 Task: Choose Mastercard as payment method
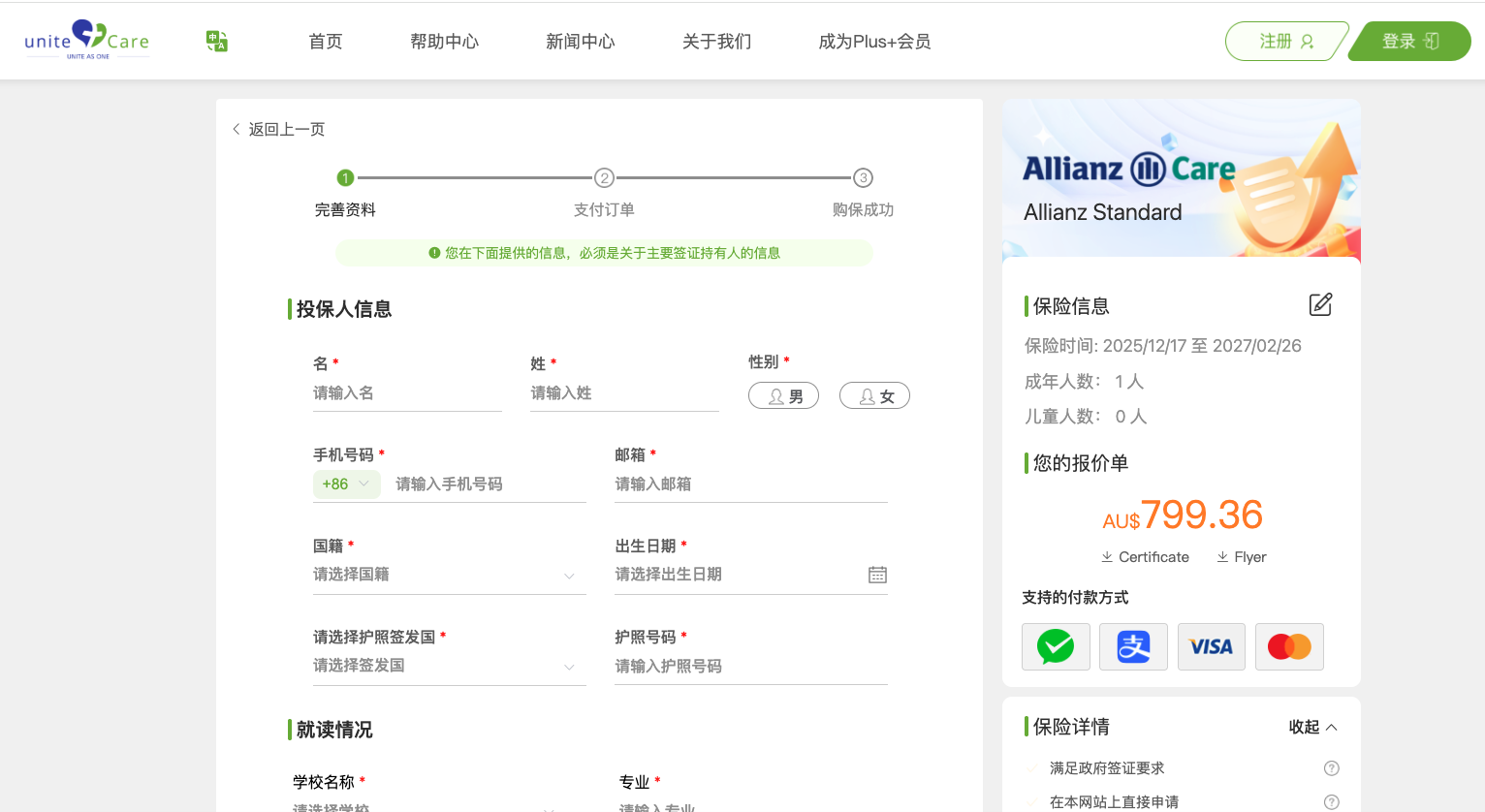(x=1289, y=646)
